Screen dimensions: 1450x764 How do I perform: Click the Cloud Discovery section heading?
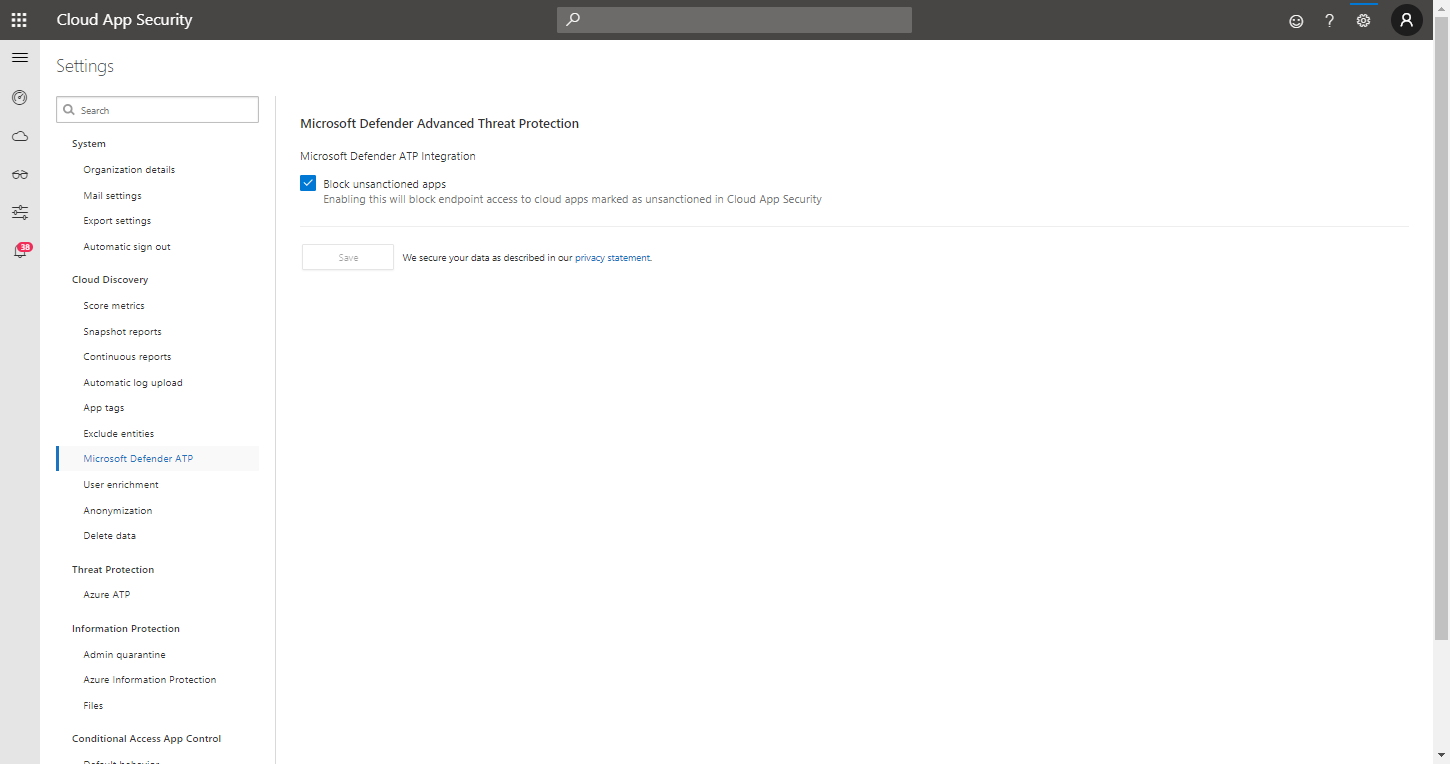pos(110,280)
